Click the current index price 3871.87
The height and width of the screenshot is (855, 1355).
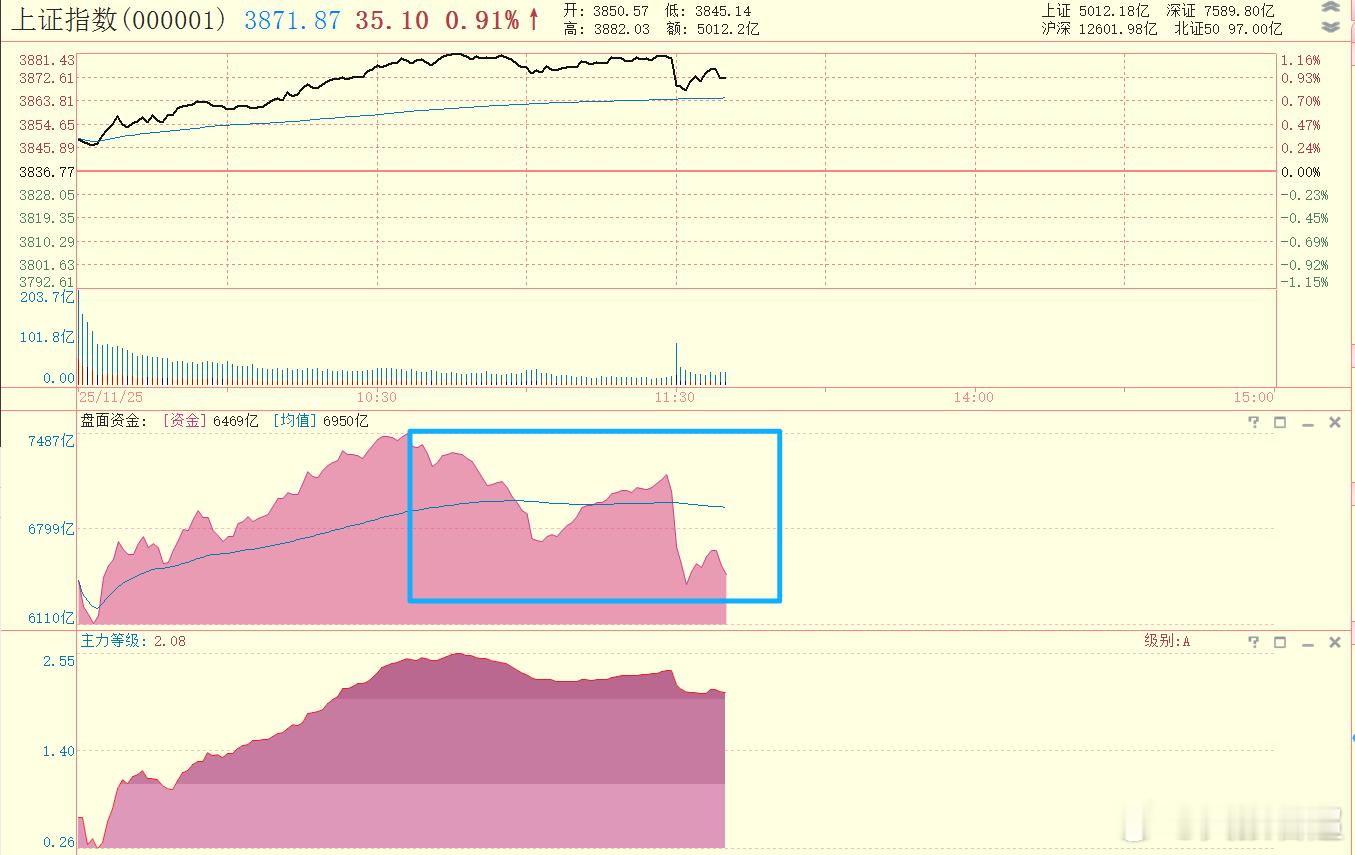(x=293, y=20)
